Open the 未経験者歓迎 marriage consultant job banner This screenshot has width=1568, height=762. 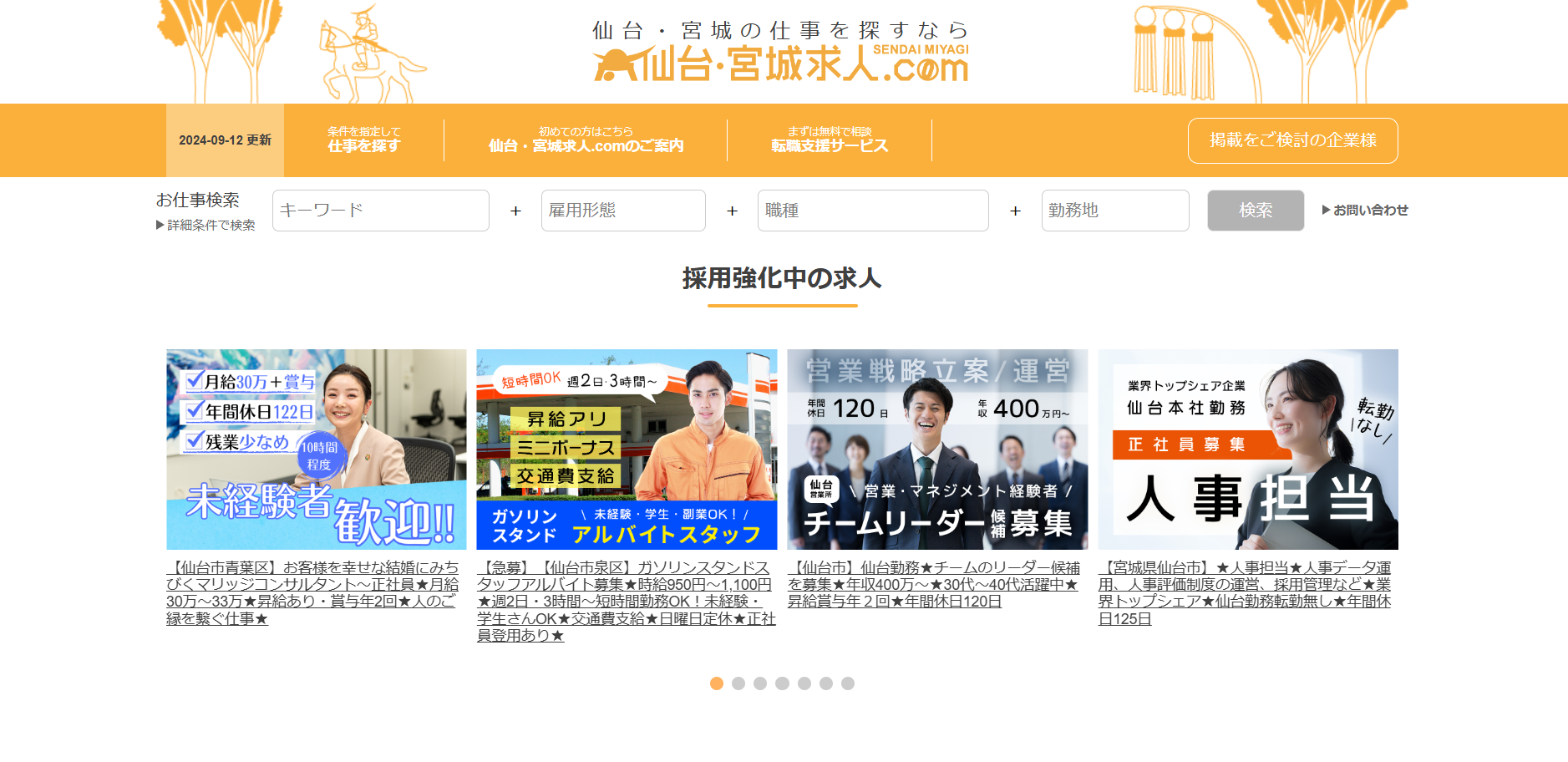pyautogui.click(x=317, y=449)
